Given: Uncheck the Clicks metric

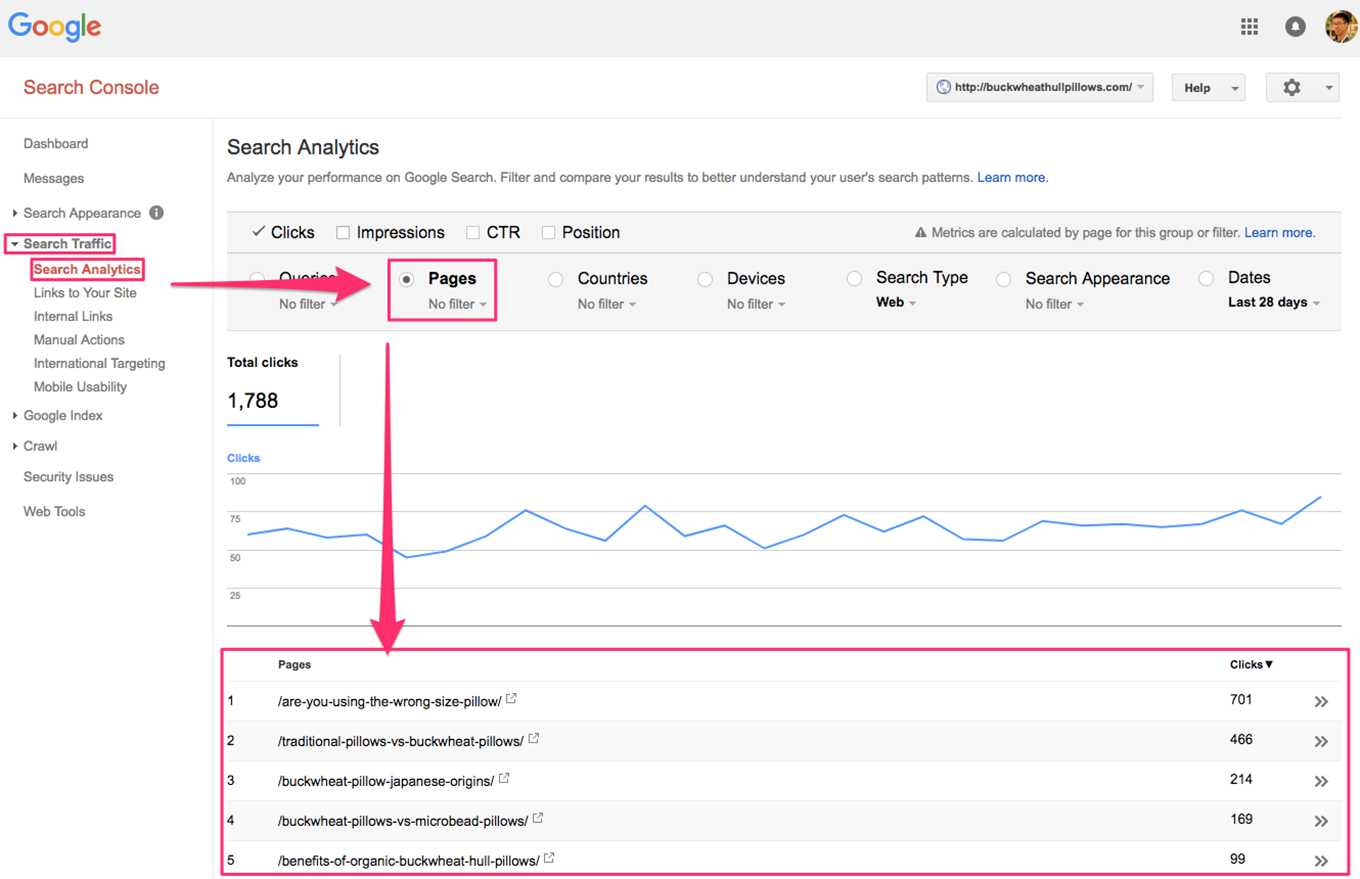Looking at the screenshot, I should tap(258, 232).
